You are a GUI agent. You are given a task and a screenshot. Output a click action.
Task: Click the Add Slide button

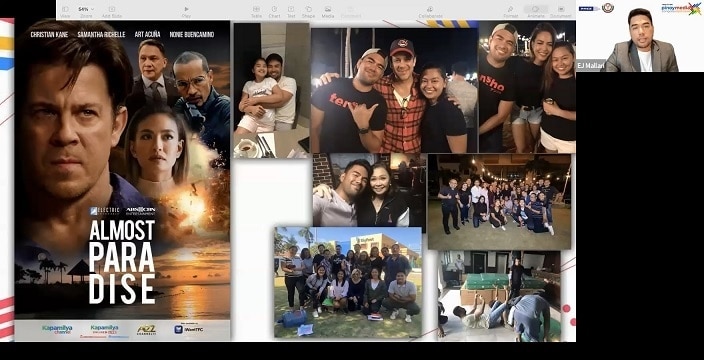point(112,12)
